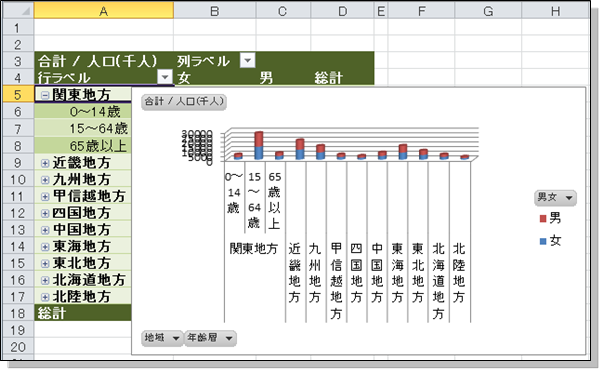Select the red 男 legend marker
This screenshot has height=369, width=599.
click(x=543, y=219)
